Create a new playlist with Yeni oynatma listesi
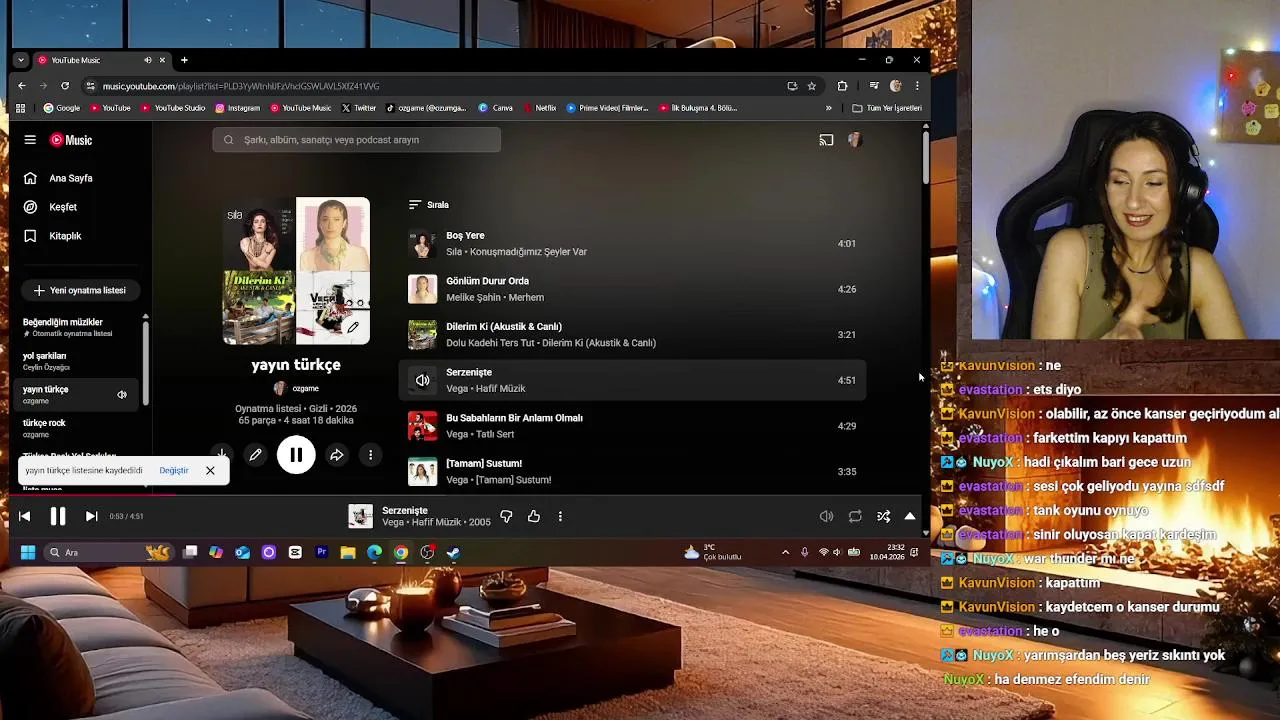 click(x=80, y=290)
